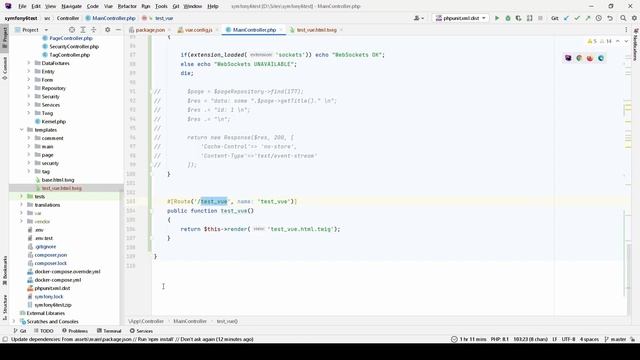This screenshot has width=640, height=360.
Task: Open Search Everywhere magnifier icon
Action: click(x=623, y=18)
